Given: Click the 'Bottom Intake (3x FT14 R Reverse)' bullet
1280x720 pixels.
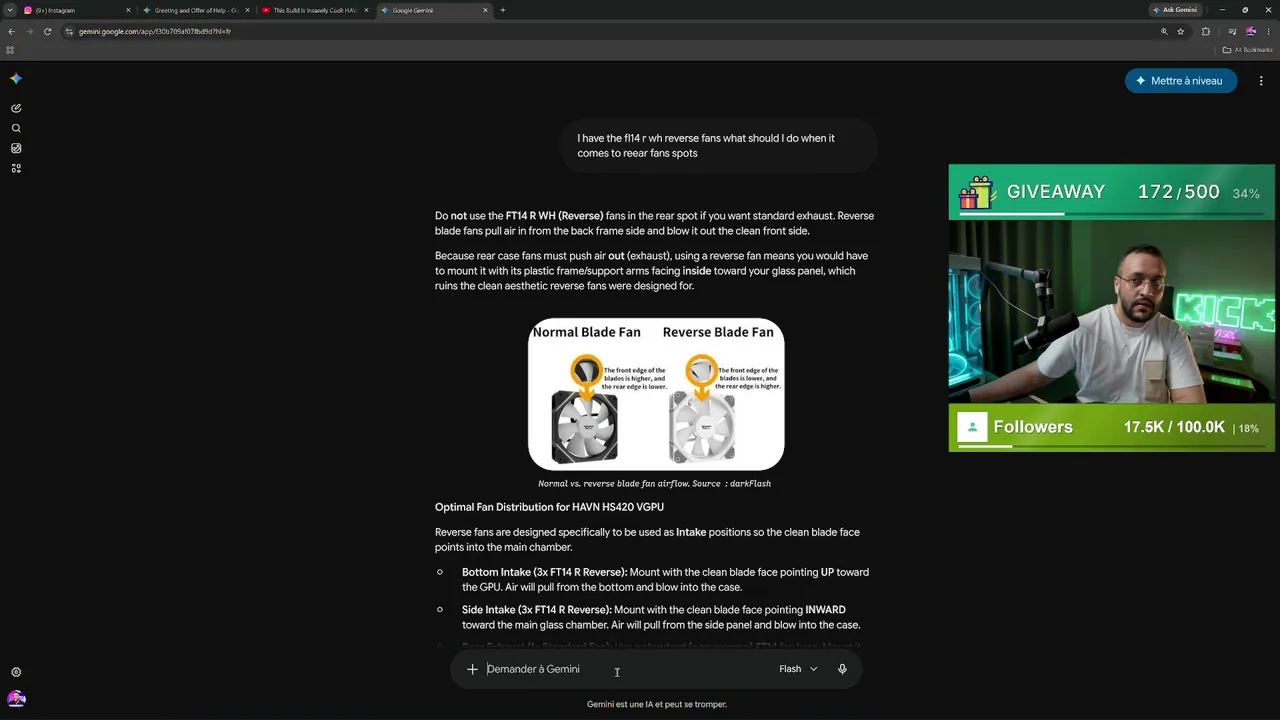Looking at the screenshot, I should [x=665, y=580].
